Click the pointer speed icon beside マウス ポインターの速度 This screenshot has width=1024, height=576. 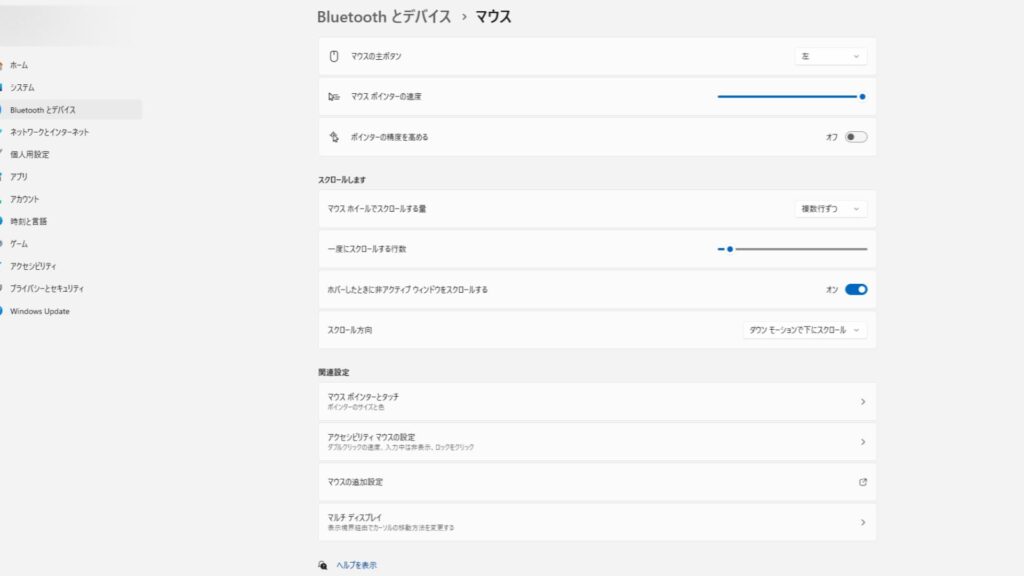[x=334, y=97]
